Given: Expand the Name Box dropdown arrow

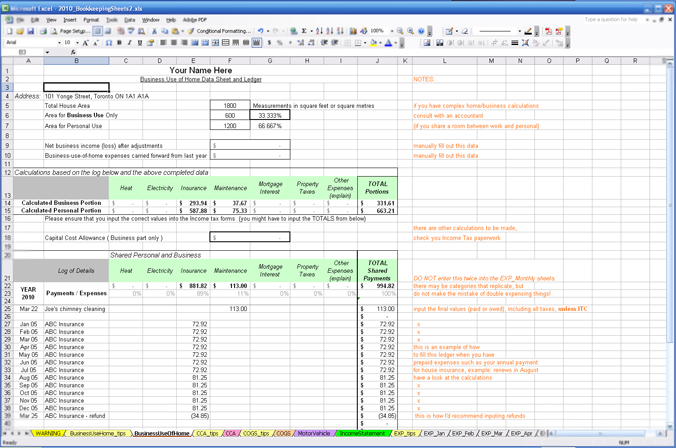Looking at the screenshot, I should pyautogui.click(x=47, y=52).
